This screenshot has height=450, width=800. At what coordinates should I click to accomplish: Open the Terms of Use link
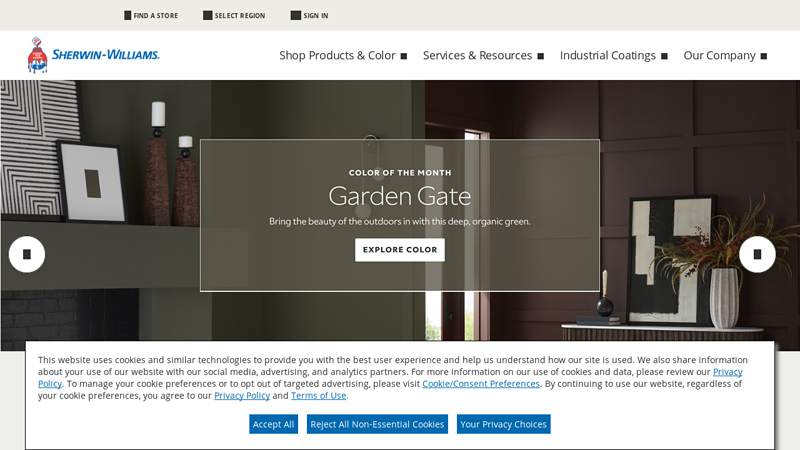point(318,396)
